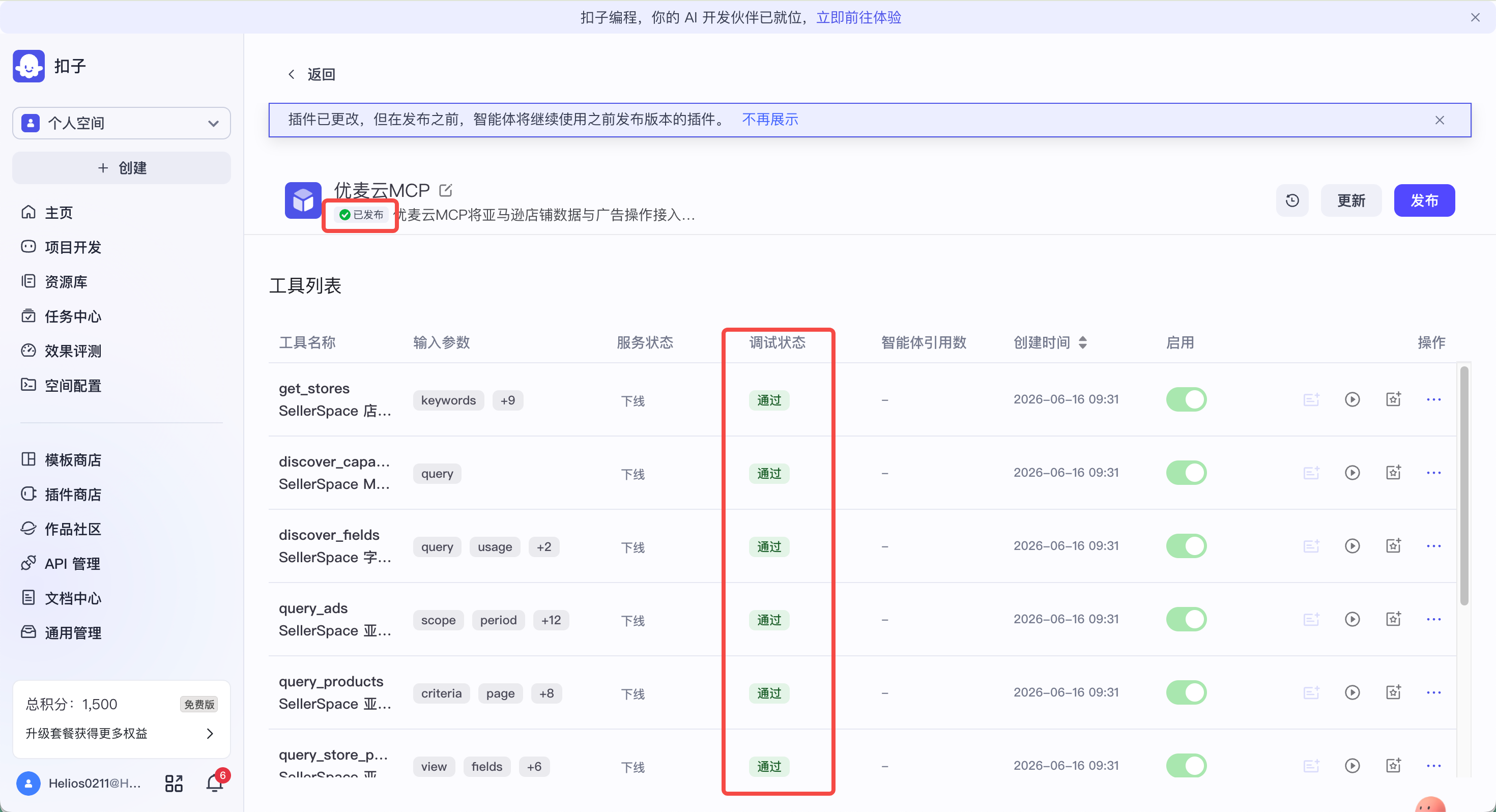The width and height of the screenshot is (1496, 812).
Task: Disable the discover_fields tool toggle
Action: tap(1186, 546)
